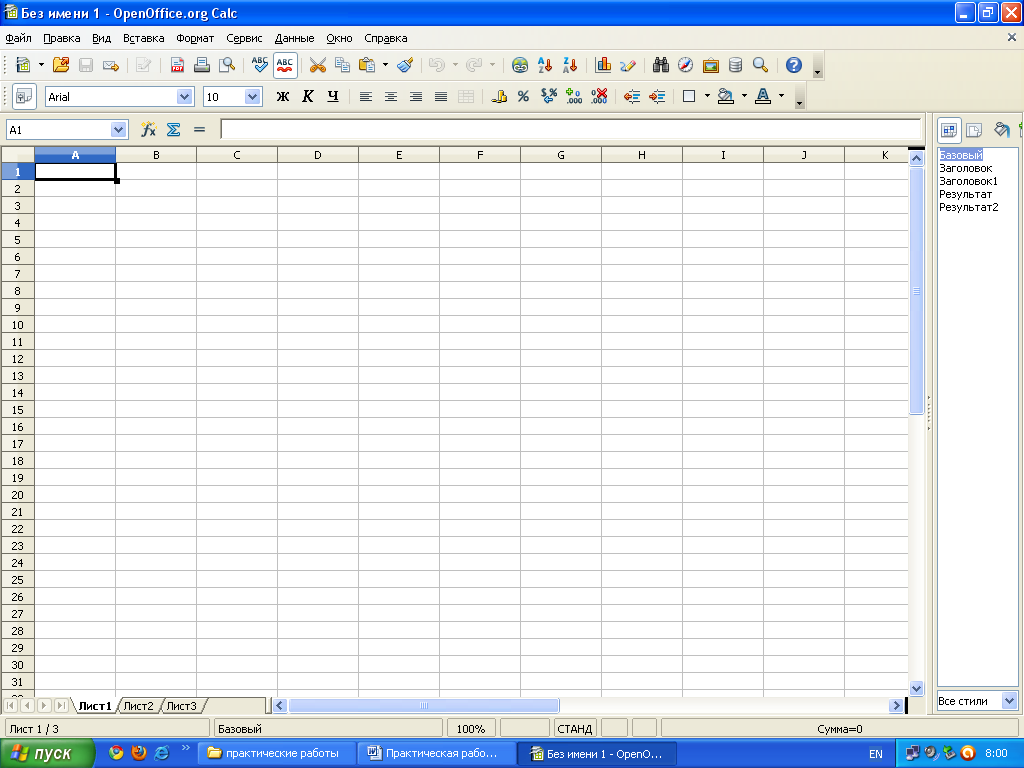Open Data Sources database icon

(x=735, y=65)
